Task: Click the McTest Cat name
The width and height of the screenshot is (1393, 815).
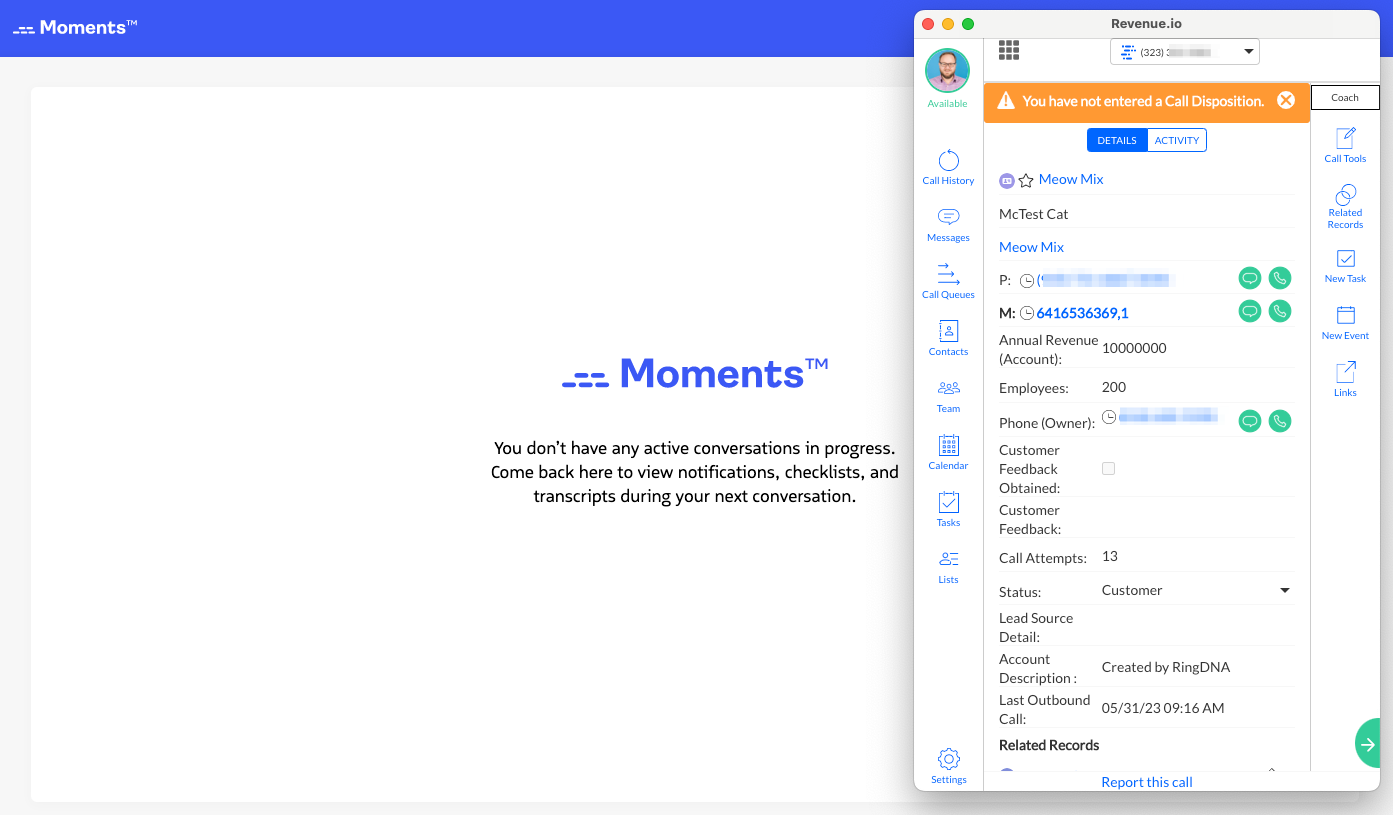Action: pyautogui.click(x=1034, y=214)
